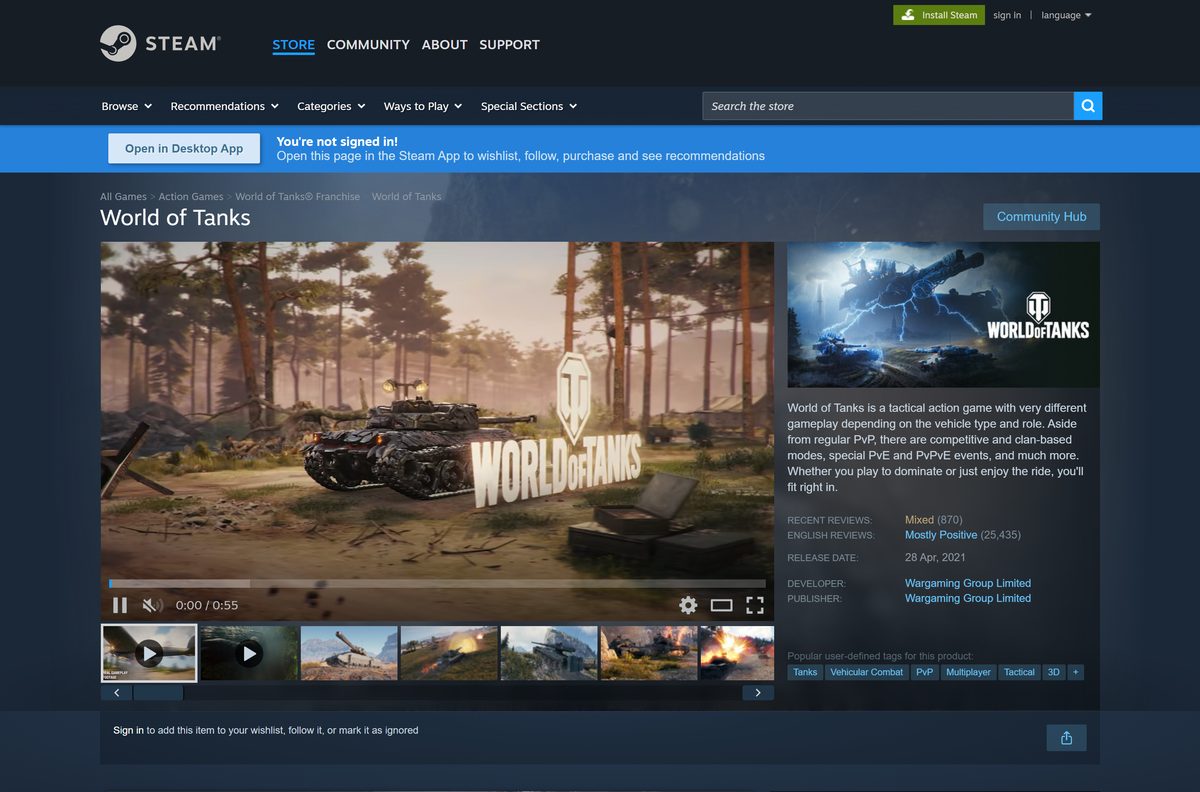Viewport: 1200px width, 792px height.
Task: Open the COMMUNITY tab
Action: point(368,45)
